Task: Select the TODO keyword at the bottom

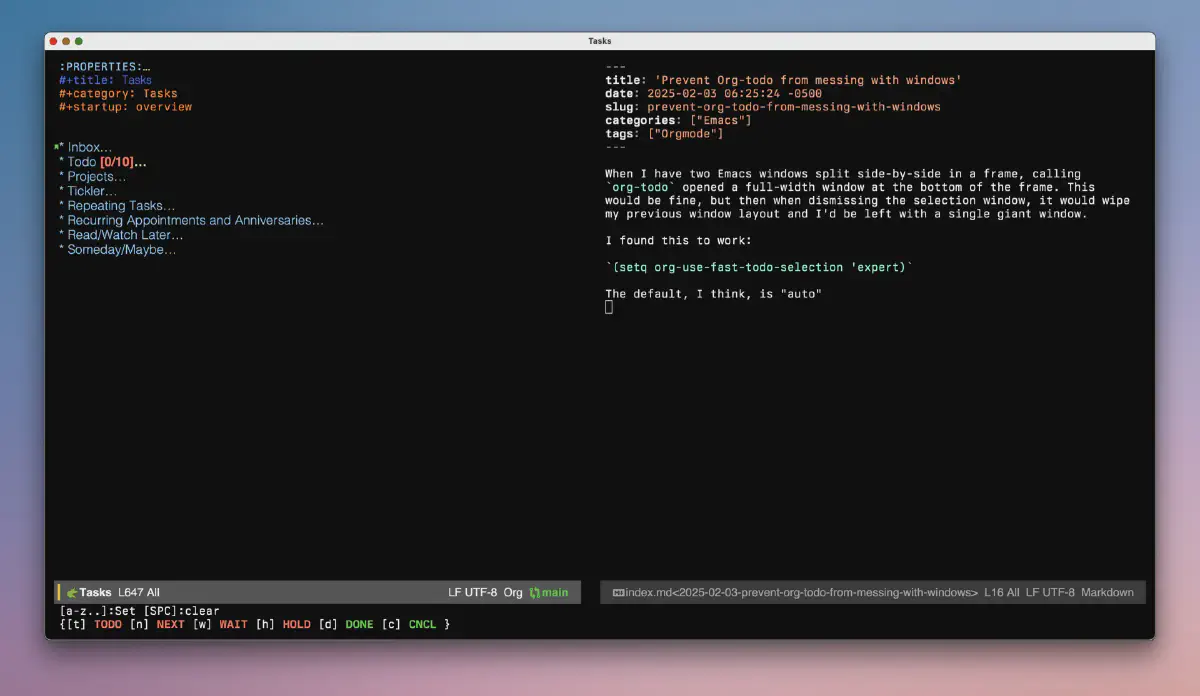Action: point(107,624)
